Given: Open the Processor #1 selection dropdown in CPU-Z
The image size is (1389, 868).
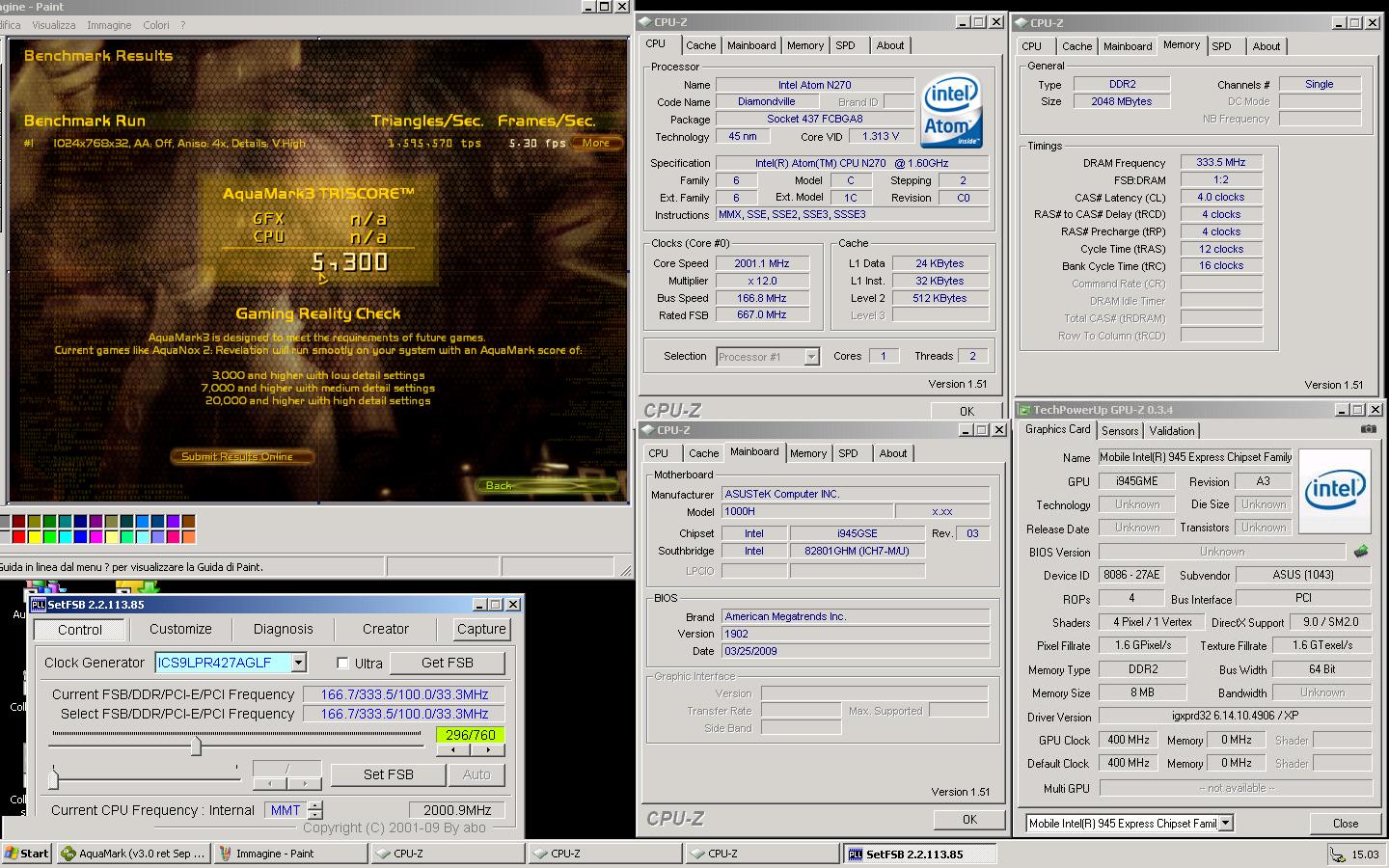Looking at the screenshot, I should tap(811, 357).
